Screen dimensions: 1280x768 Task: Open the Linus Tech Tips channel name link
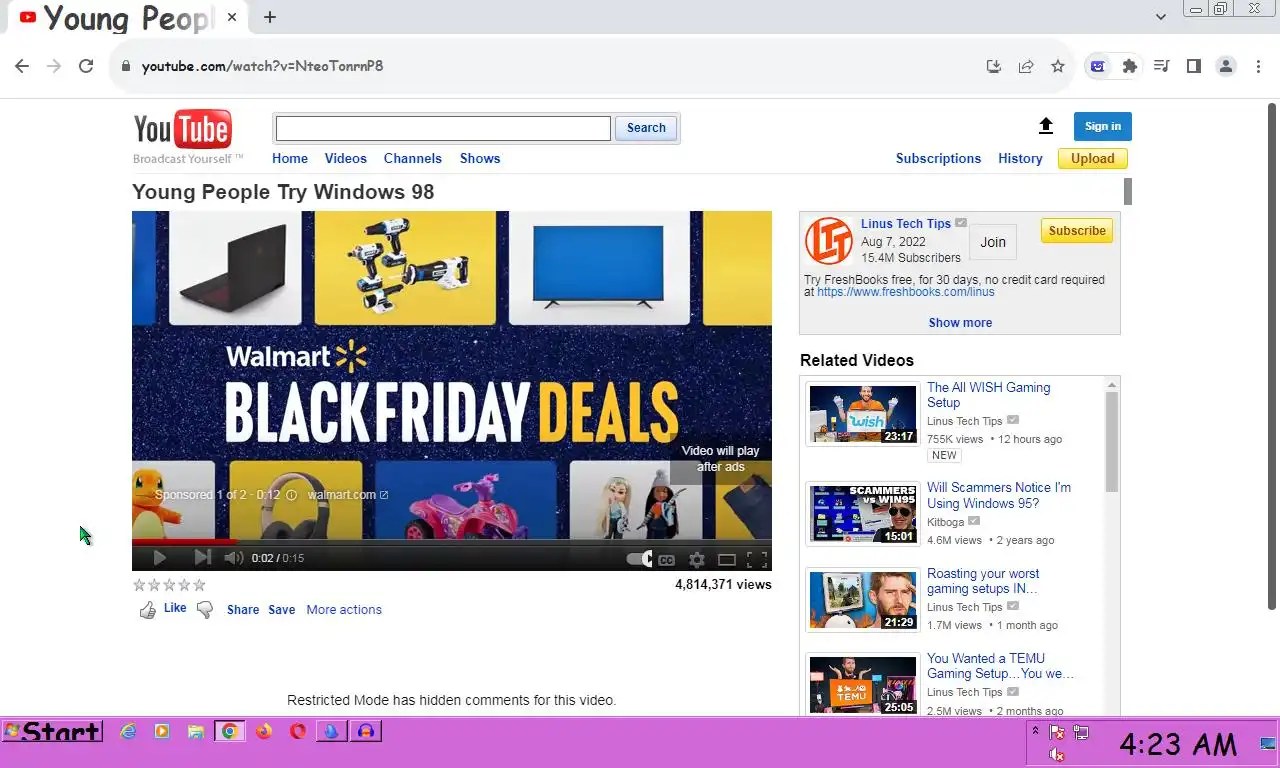906,224
